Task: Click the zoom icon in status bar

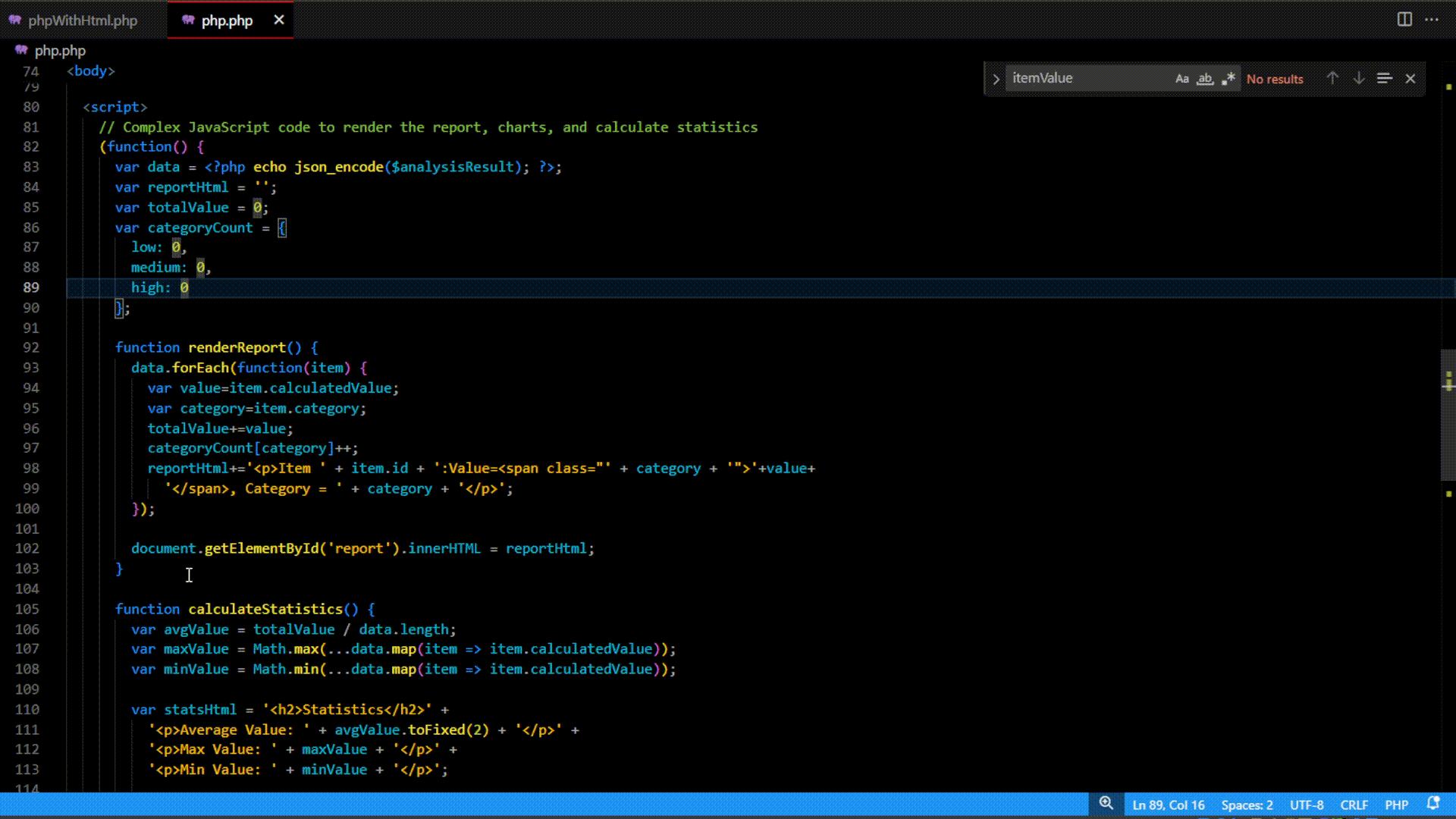Action: [1106, 804]
